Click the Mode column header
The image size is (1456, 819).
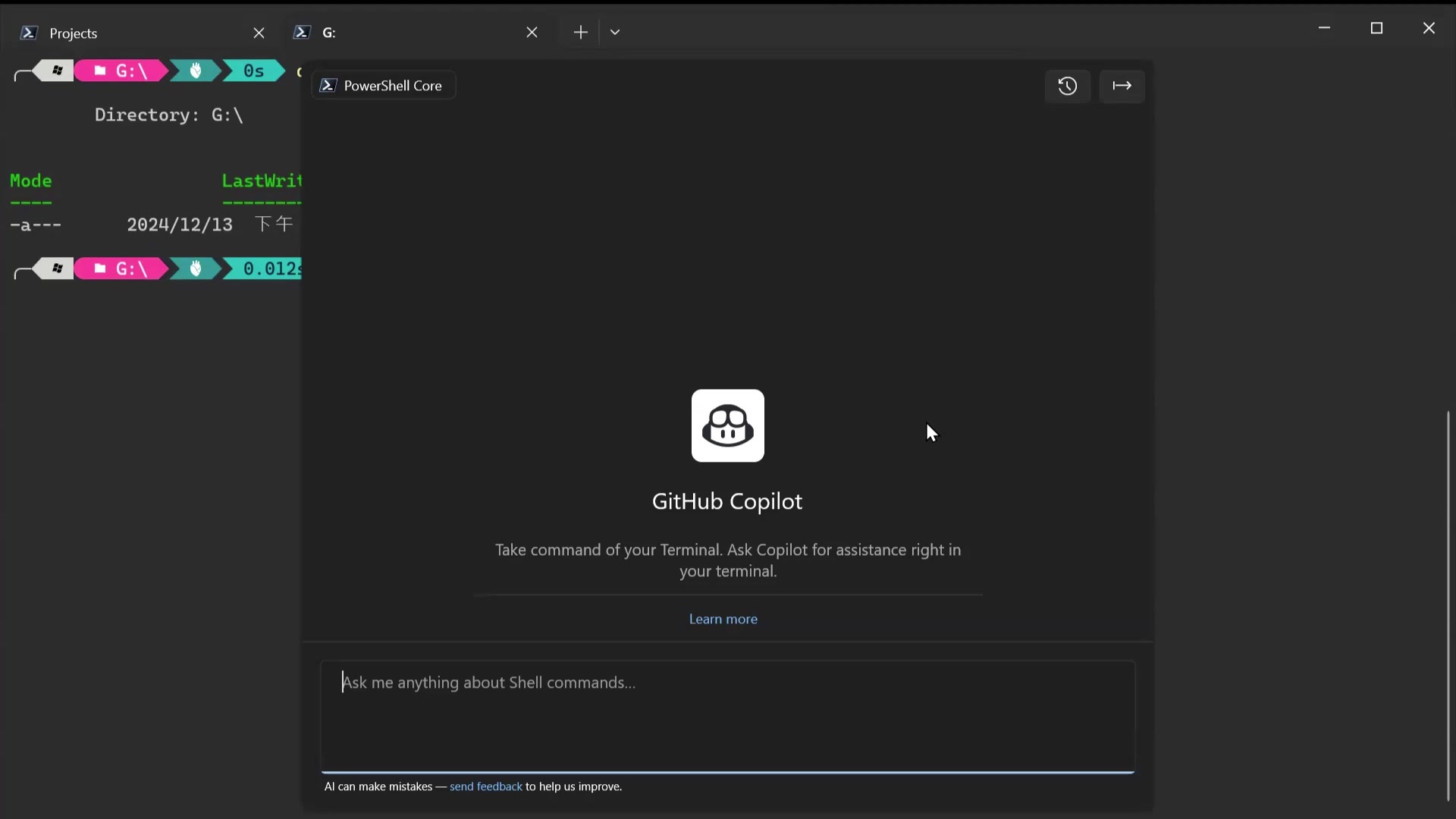(x=31, y=180)
